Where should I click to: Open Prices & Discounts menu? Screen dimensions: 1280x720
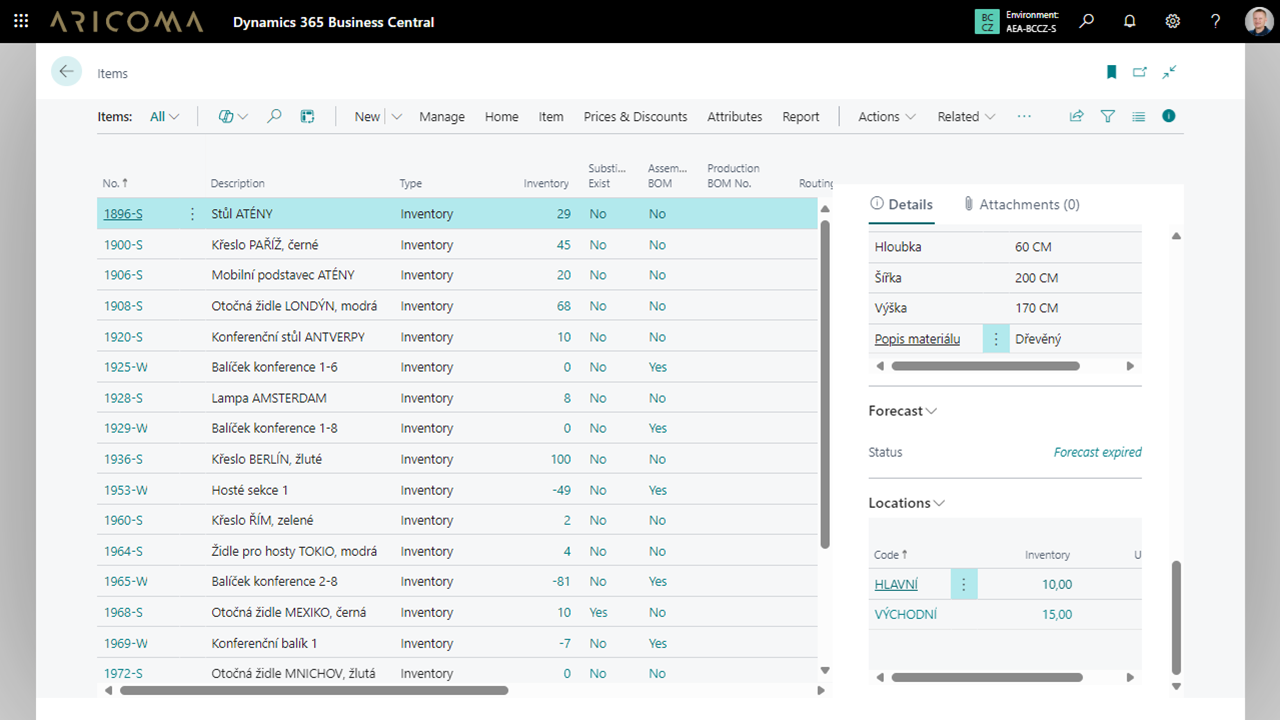click(636, 116)
